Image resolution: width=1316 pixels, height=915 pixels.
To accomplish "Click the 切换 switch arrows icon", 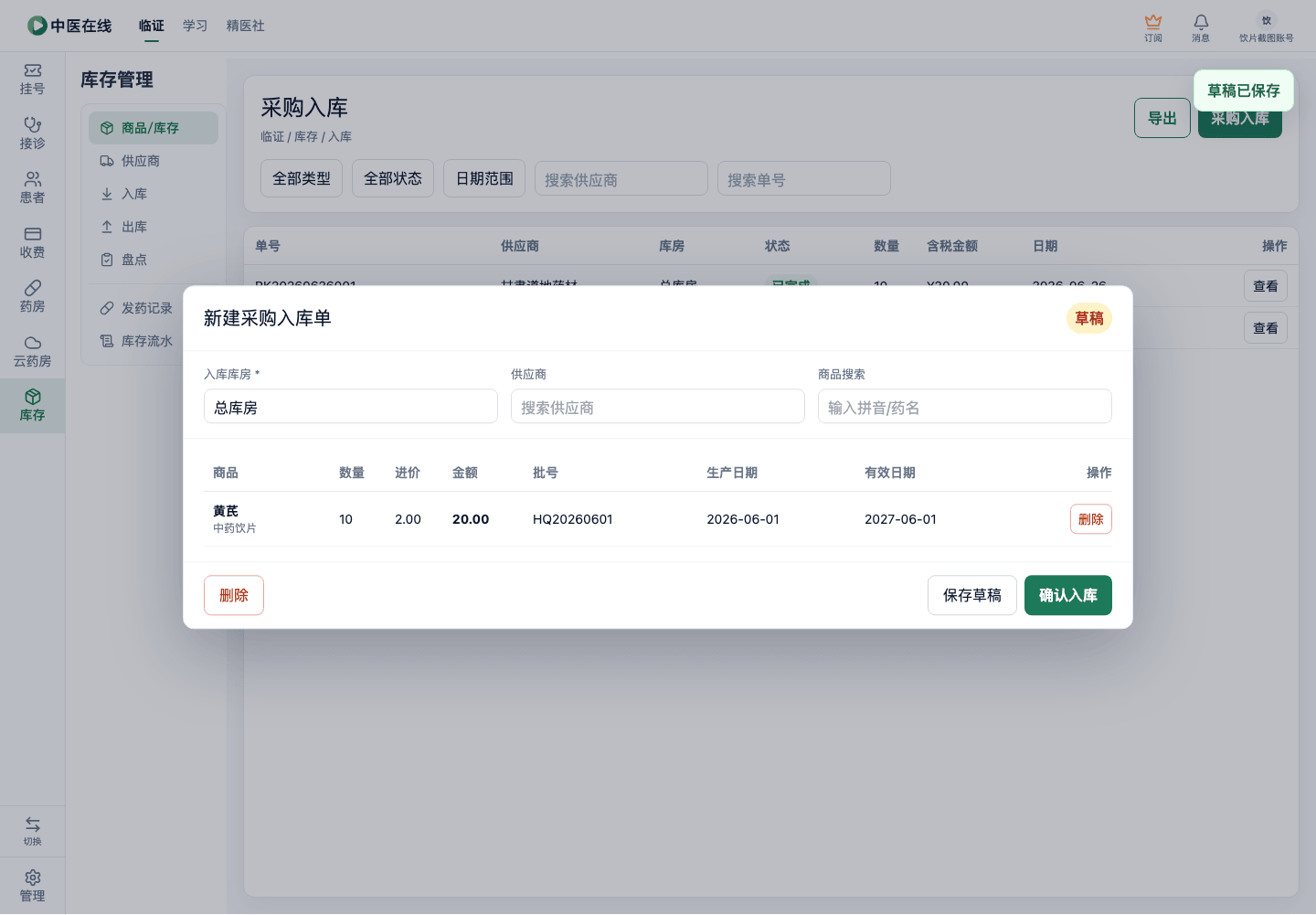I will (x=32, y=831).
